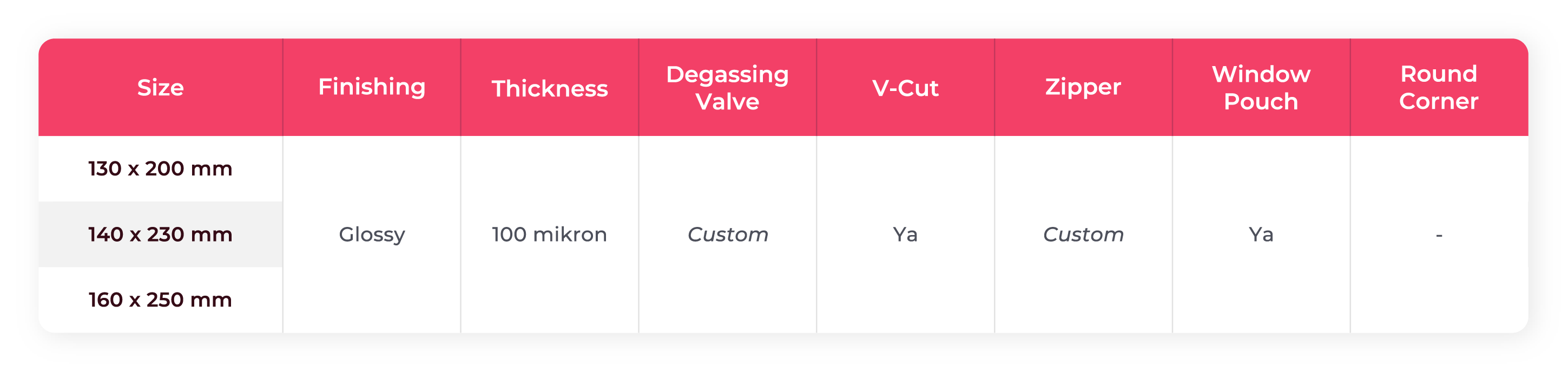This screenshot has height=371, width=1568.
Task: Click the Thickness header cell
Action: click(x=549, y=89)
